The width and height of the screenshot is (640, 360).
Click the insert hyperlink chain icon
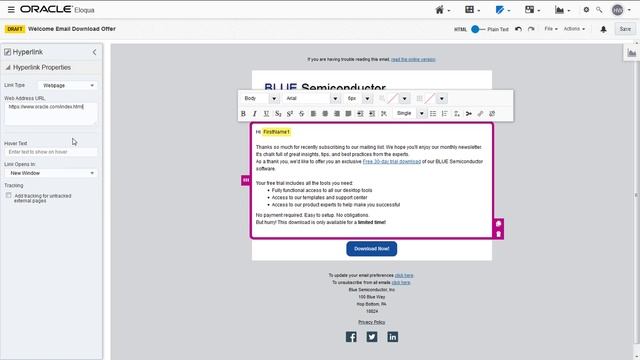(480, 113)
